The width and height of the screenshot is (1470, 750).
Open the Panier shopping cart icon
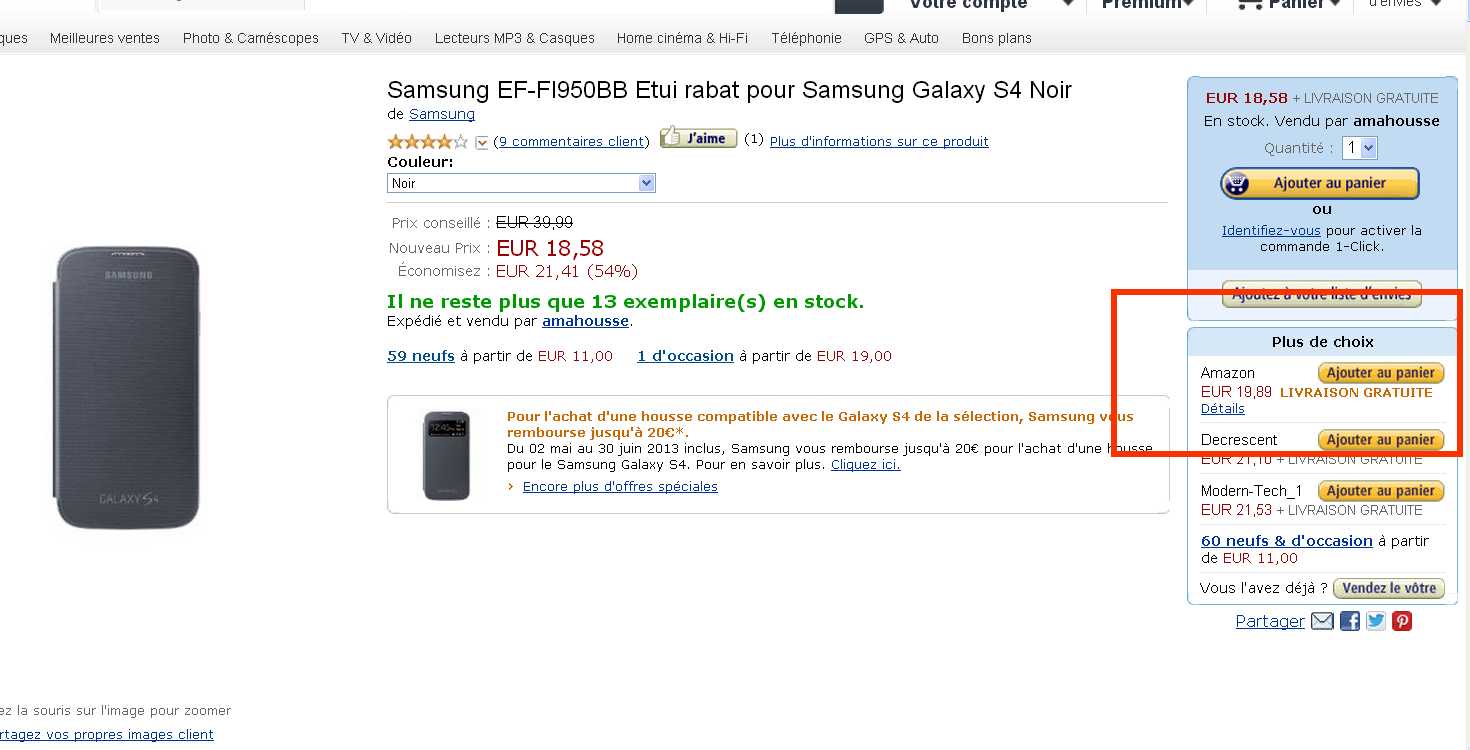tap(1249, 5)
